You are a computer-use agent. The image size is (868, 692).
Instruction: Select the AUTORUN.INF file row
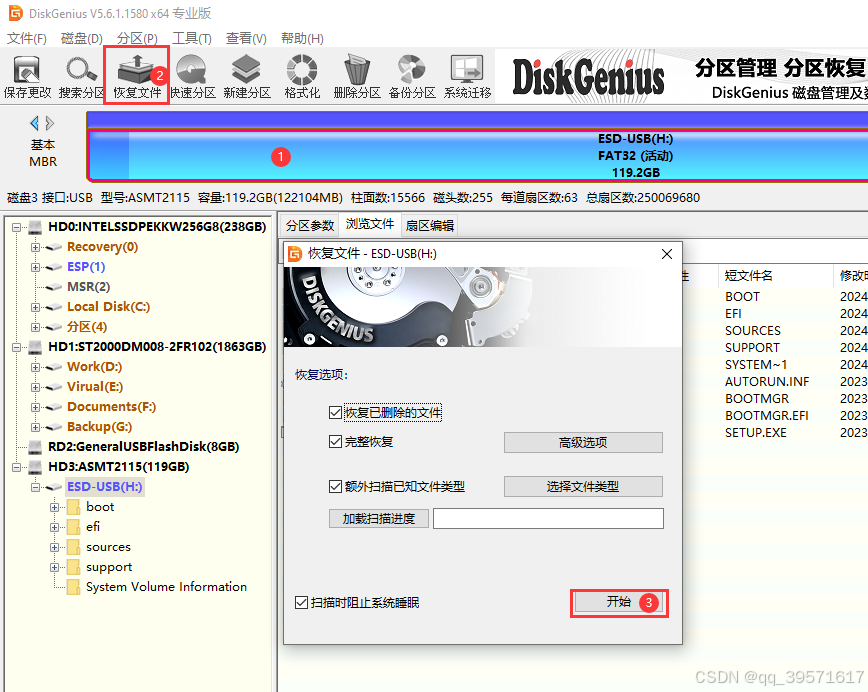[769, 382]
